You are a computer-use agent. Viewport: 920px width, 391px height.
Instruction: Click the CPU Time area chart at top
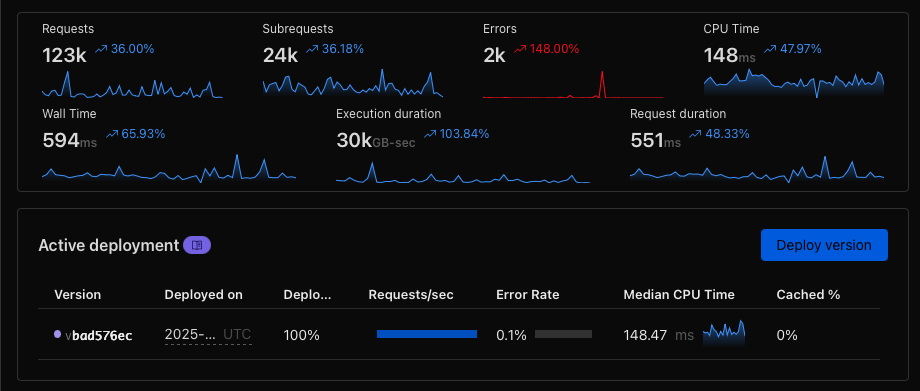[x=794, y=83]
